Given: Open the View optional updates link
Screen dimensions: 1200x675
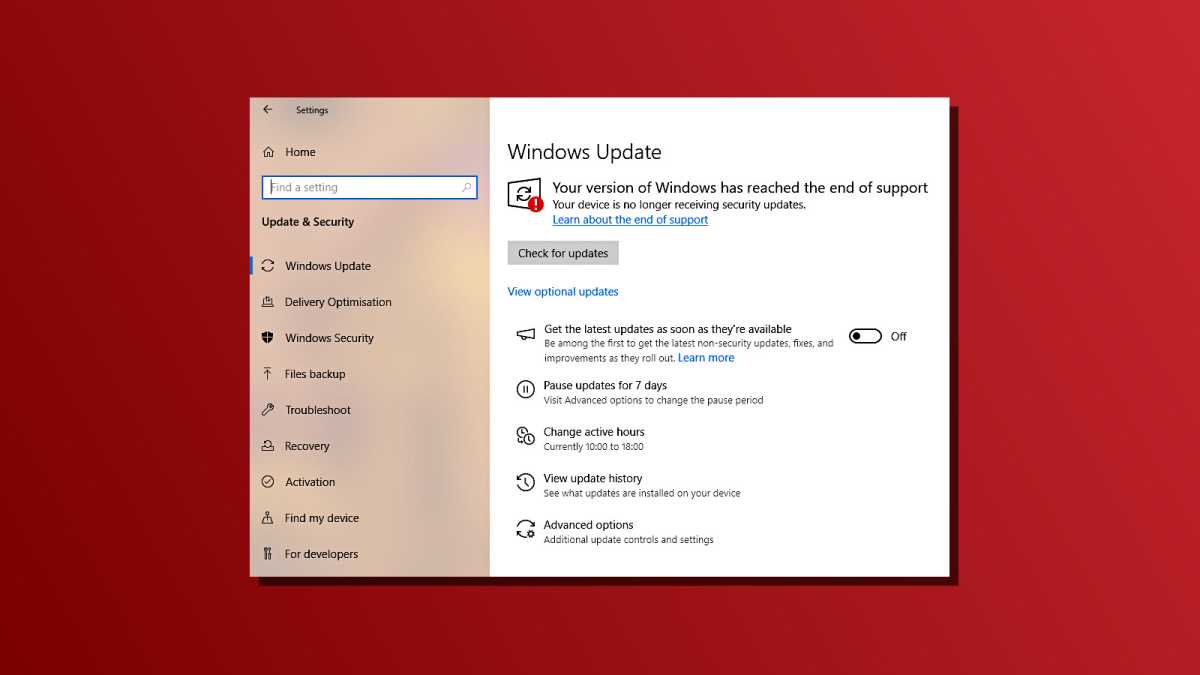Looking at the screenshot, I should pyautogui.click(x=563, y=291).
